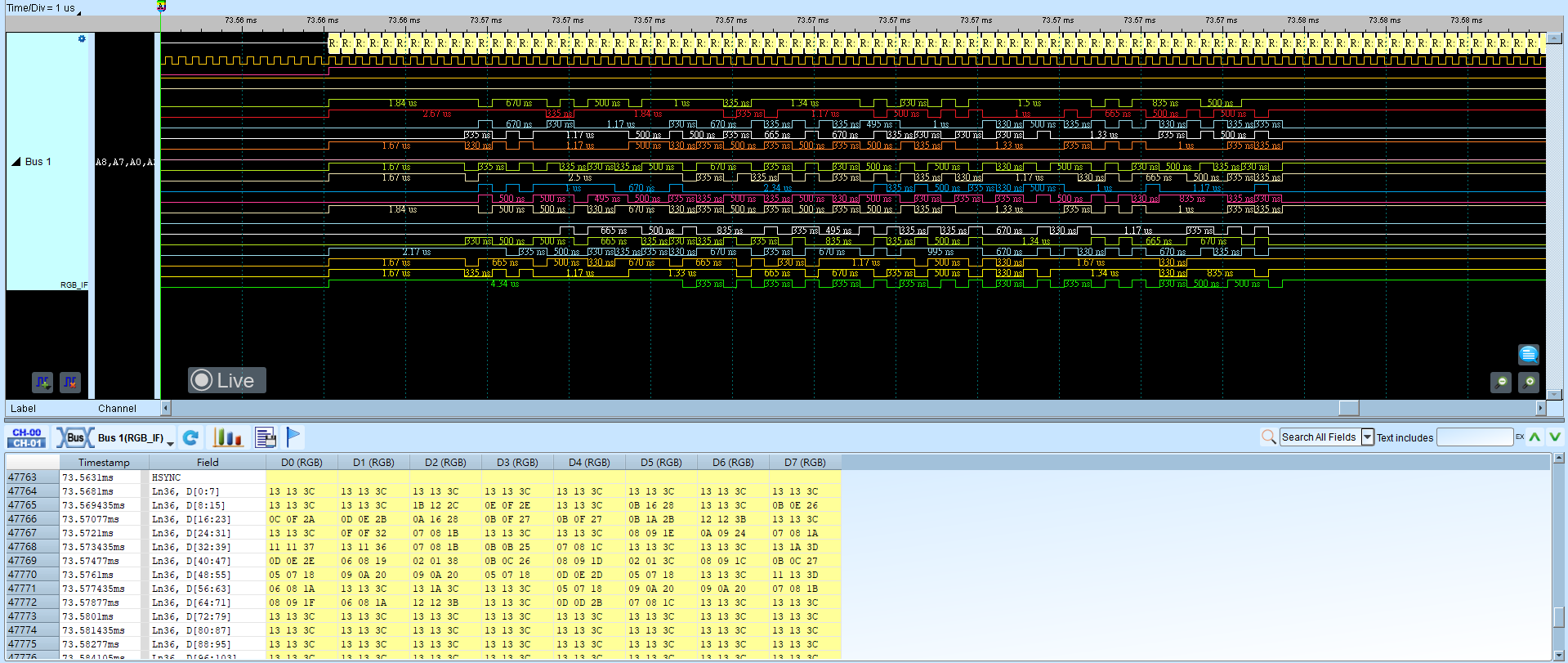Open the Time/Div setting dropdown
The width and height of the screenshot is (1568, 663).
78,12
